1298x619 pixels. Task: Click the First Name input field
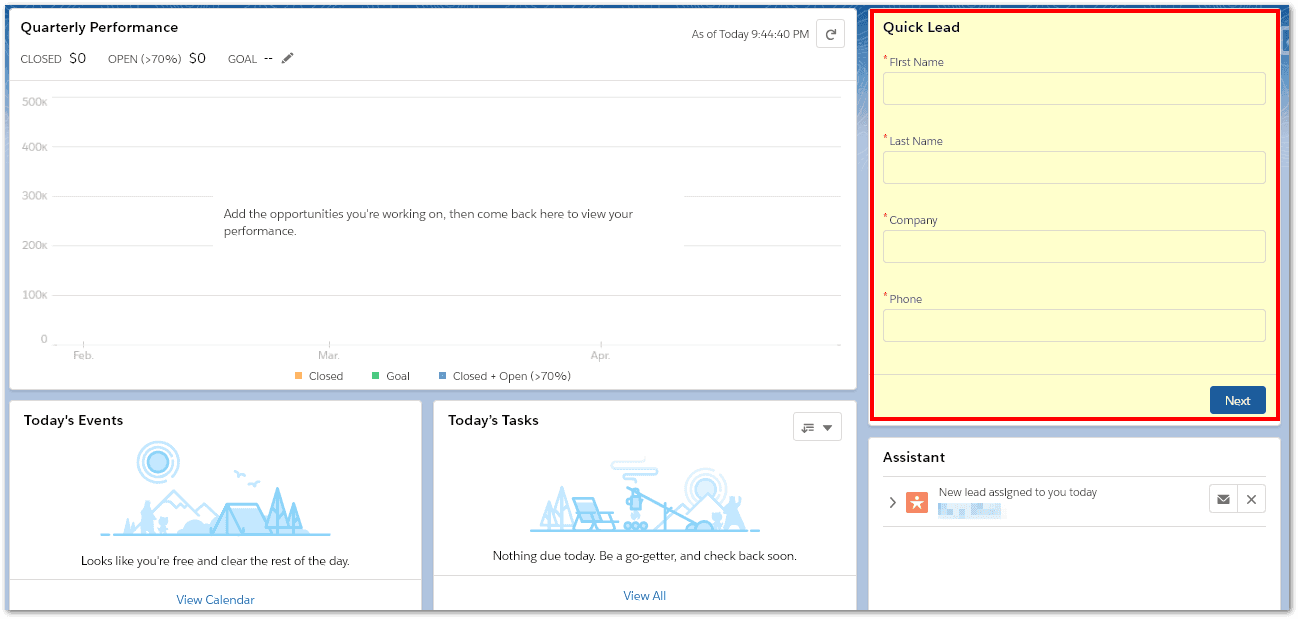pyautogui.click(x=1073, y=89)
